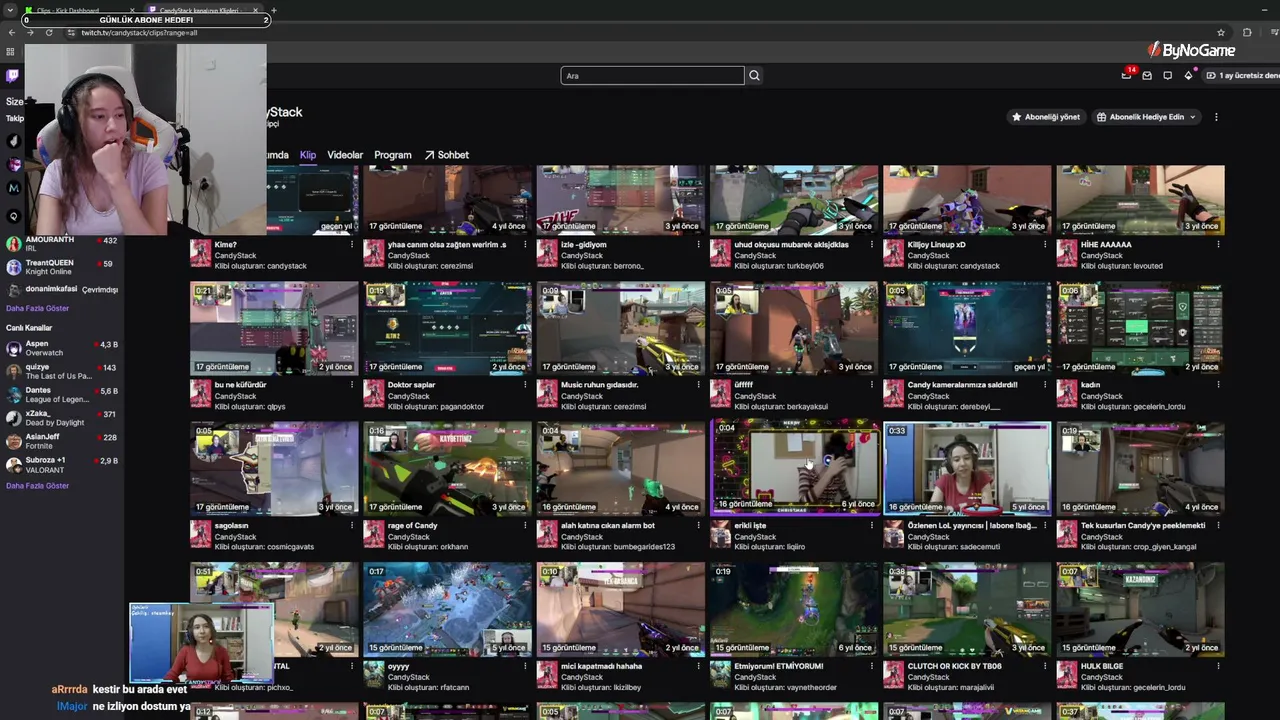The height and width of the screenshot is (720, 1280).
Task: Open channel options three-dot menu
Action: pyautogui.click(x=1216, y=117)
